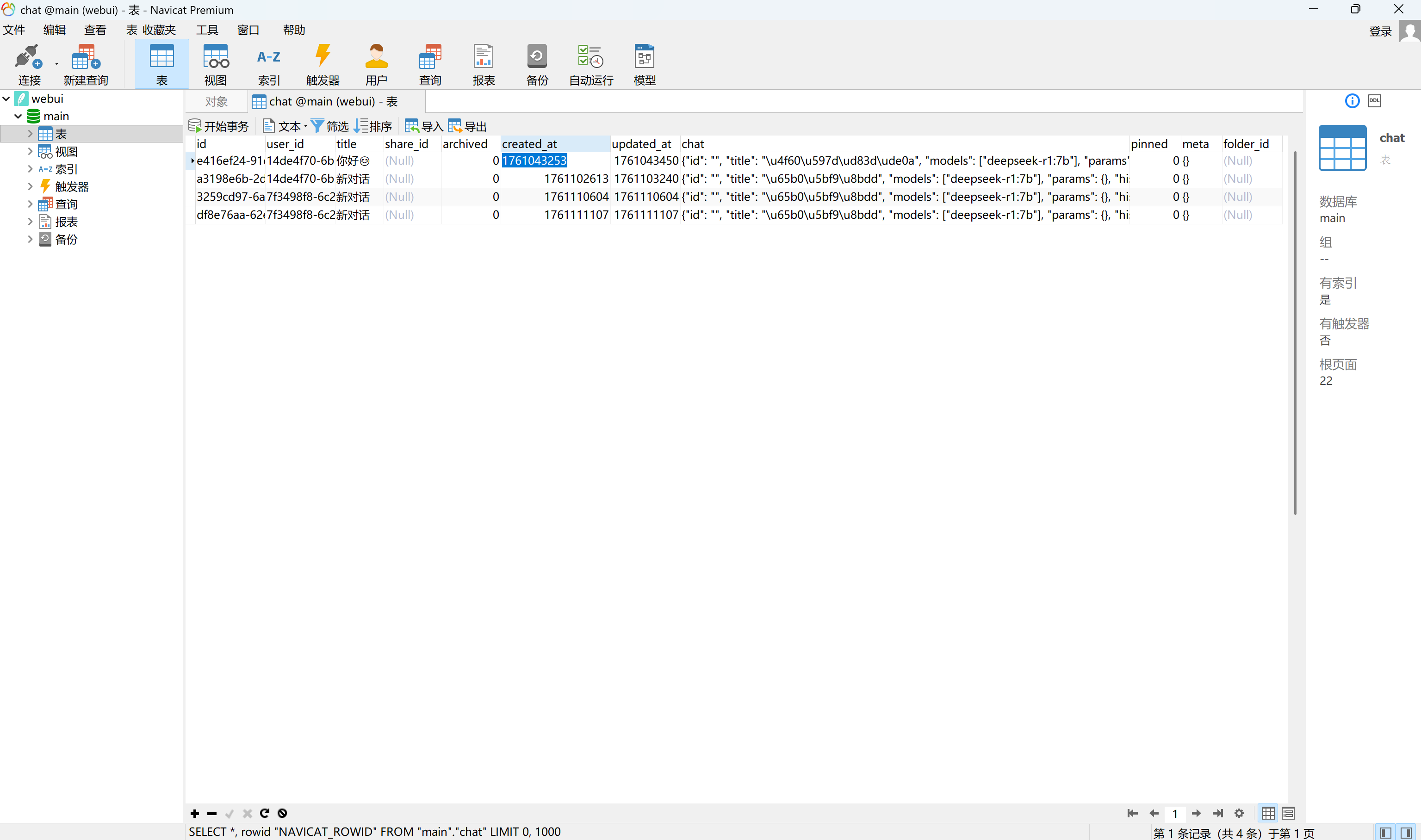1421x840 pixels.
Task: Open the New Query (新建查询) toolbar icon
Action: point(86,64)
